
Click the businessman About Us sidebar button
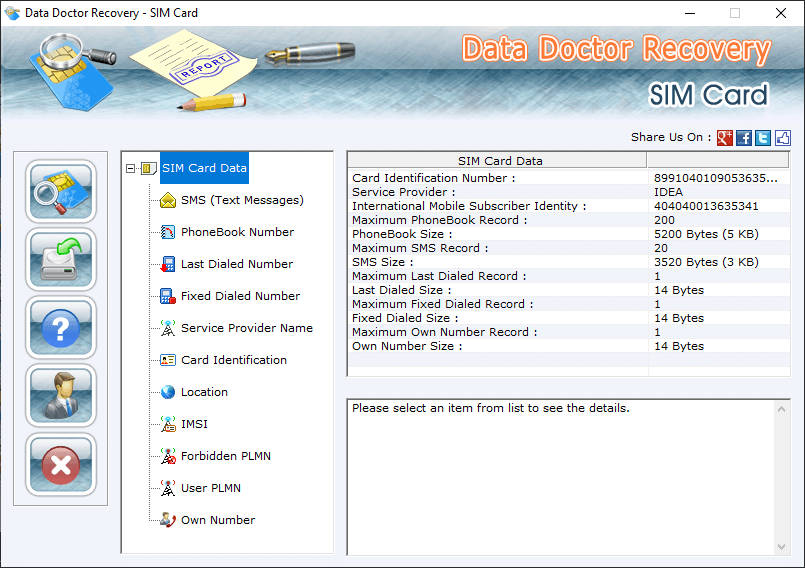click(x=61, y=395)
